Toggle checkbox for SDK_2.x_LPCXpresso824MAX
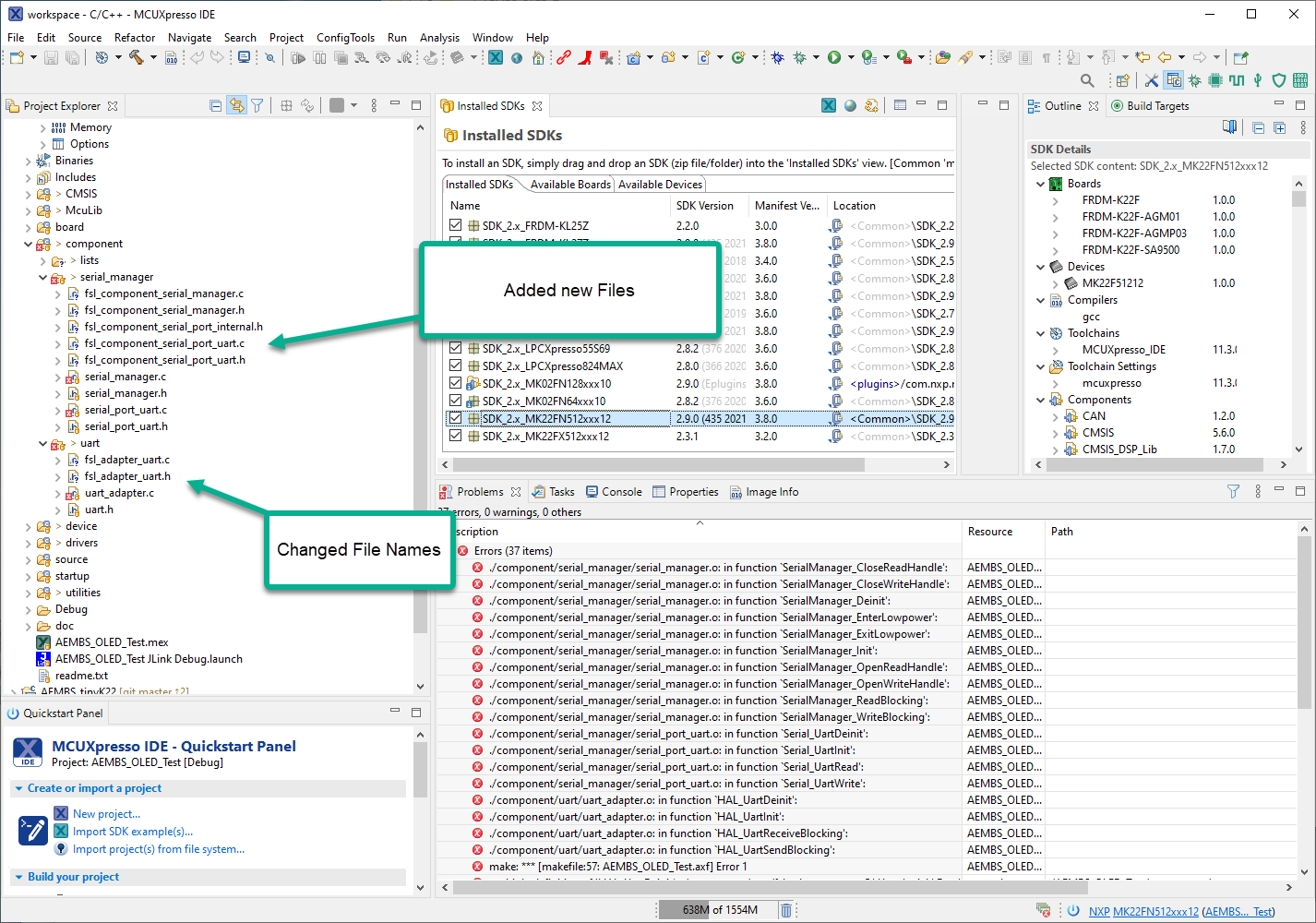 click(456, 366)
